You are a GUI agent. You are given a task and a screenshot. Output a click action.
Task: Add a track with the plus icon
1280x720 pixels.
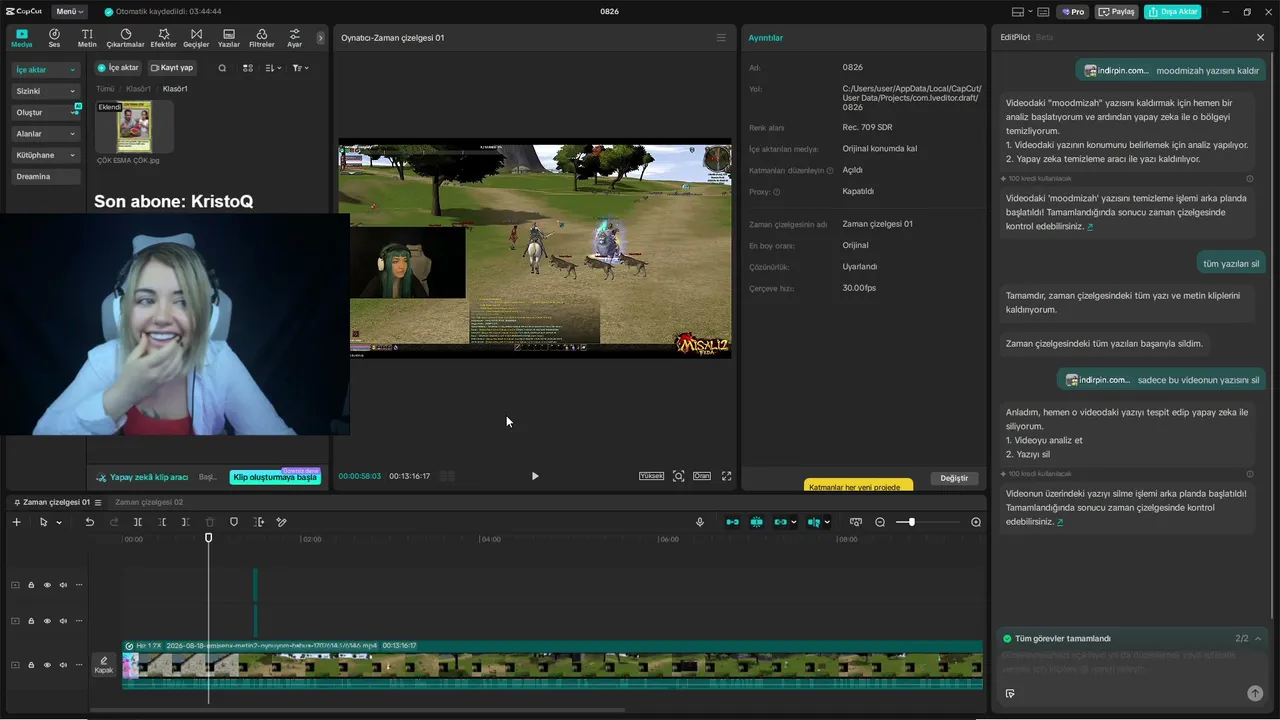pyautogui.click(x=16, y=522)
